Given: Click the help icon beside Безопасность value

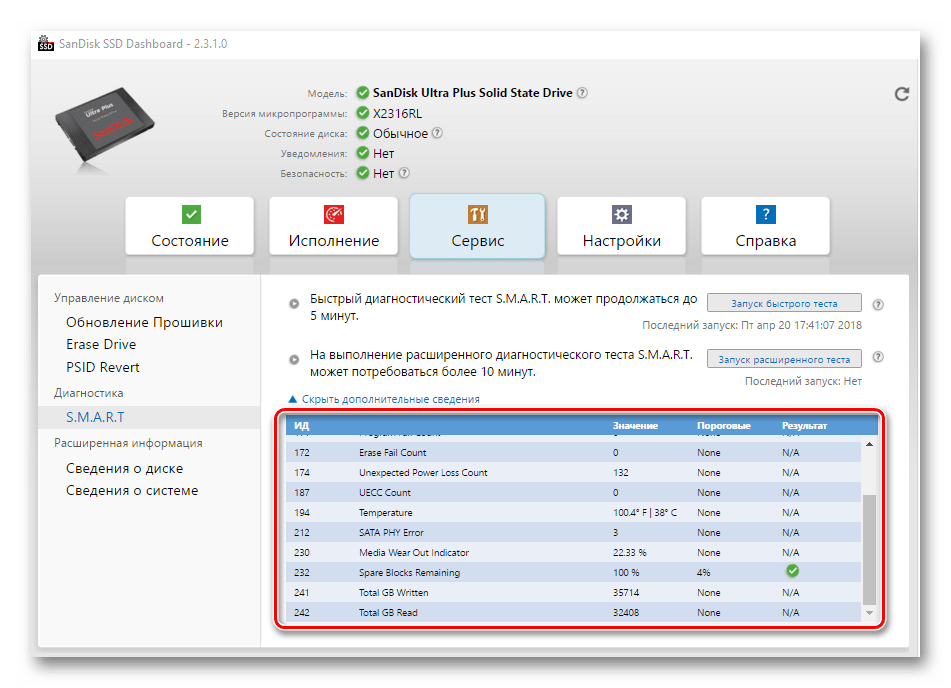Looking at the screenshot, I should click(x=404, y=173).
